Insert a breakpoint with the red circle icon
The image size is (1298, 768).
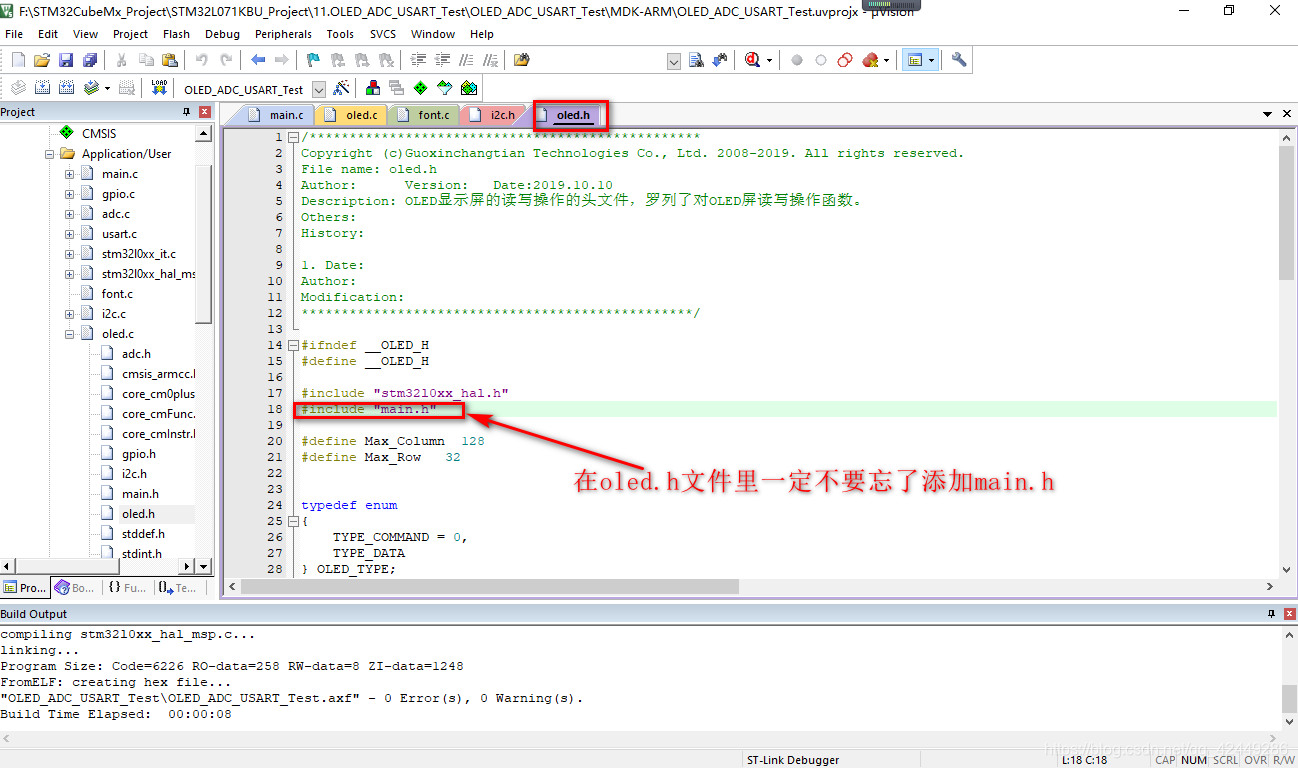797,60
